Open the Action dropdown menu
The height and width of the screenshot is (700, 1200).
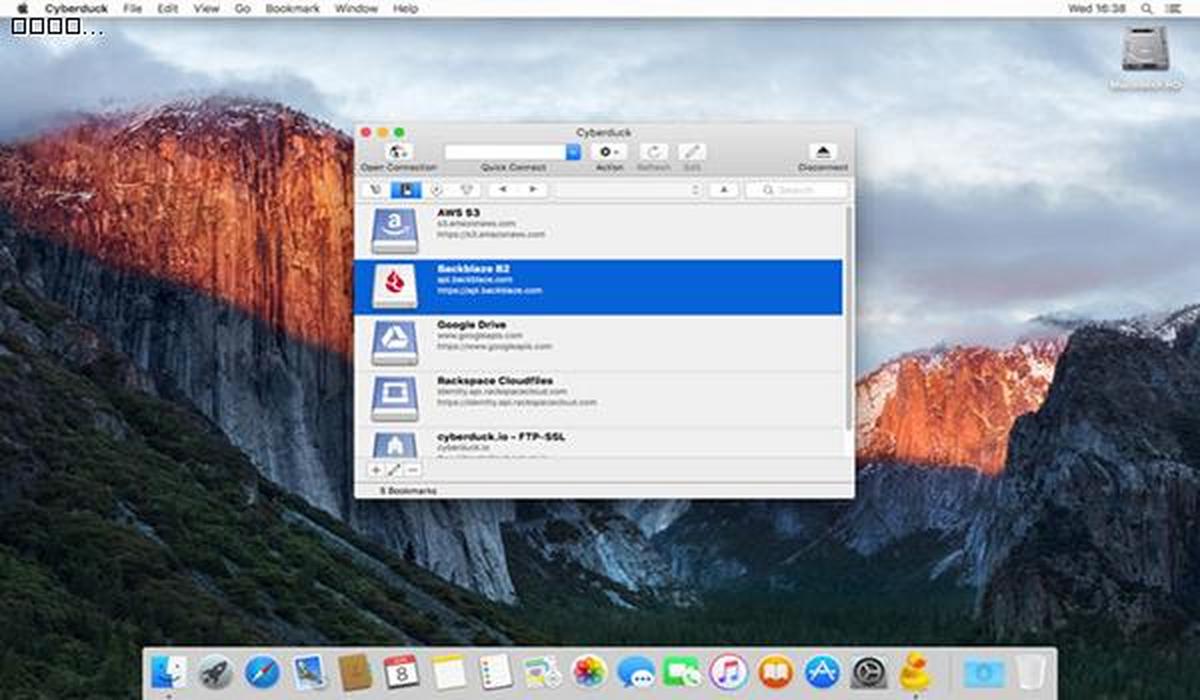tap(607, 151)
